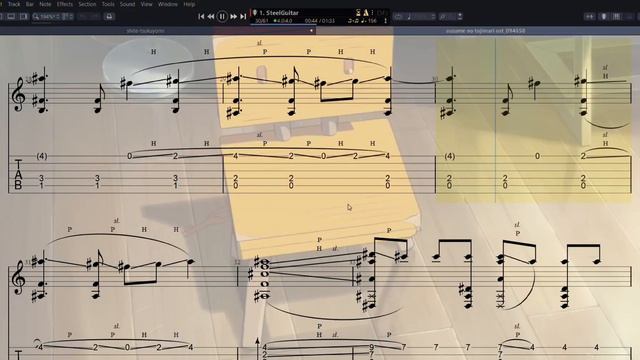Open the Effects menu

65,4
